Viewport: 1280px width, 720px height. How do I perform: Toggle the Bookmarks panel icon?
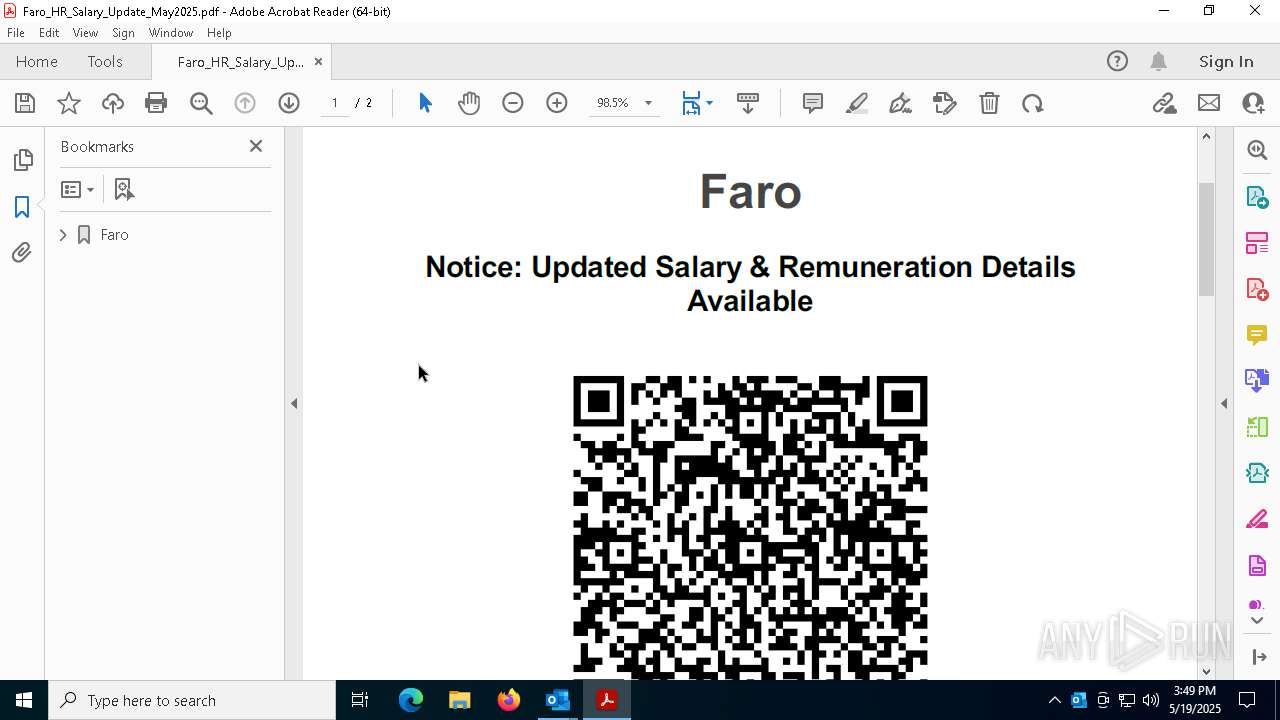[22, 206]
